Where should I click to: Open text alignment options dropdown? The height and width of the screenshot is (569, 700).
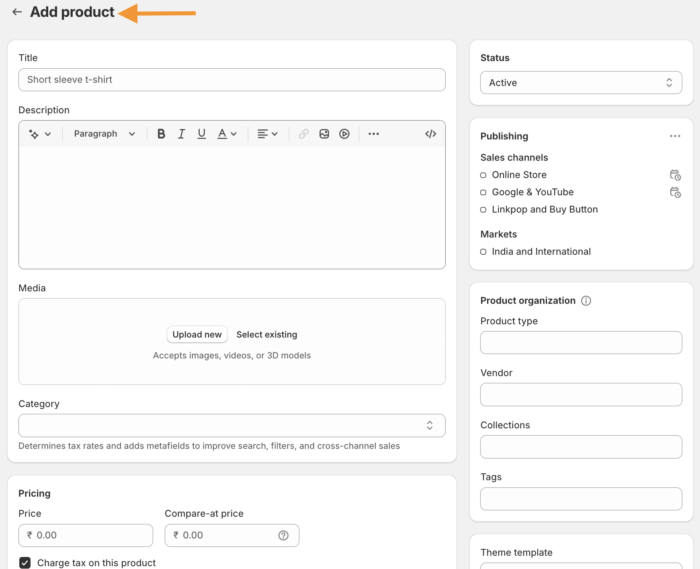(x=267, y=134)
